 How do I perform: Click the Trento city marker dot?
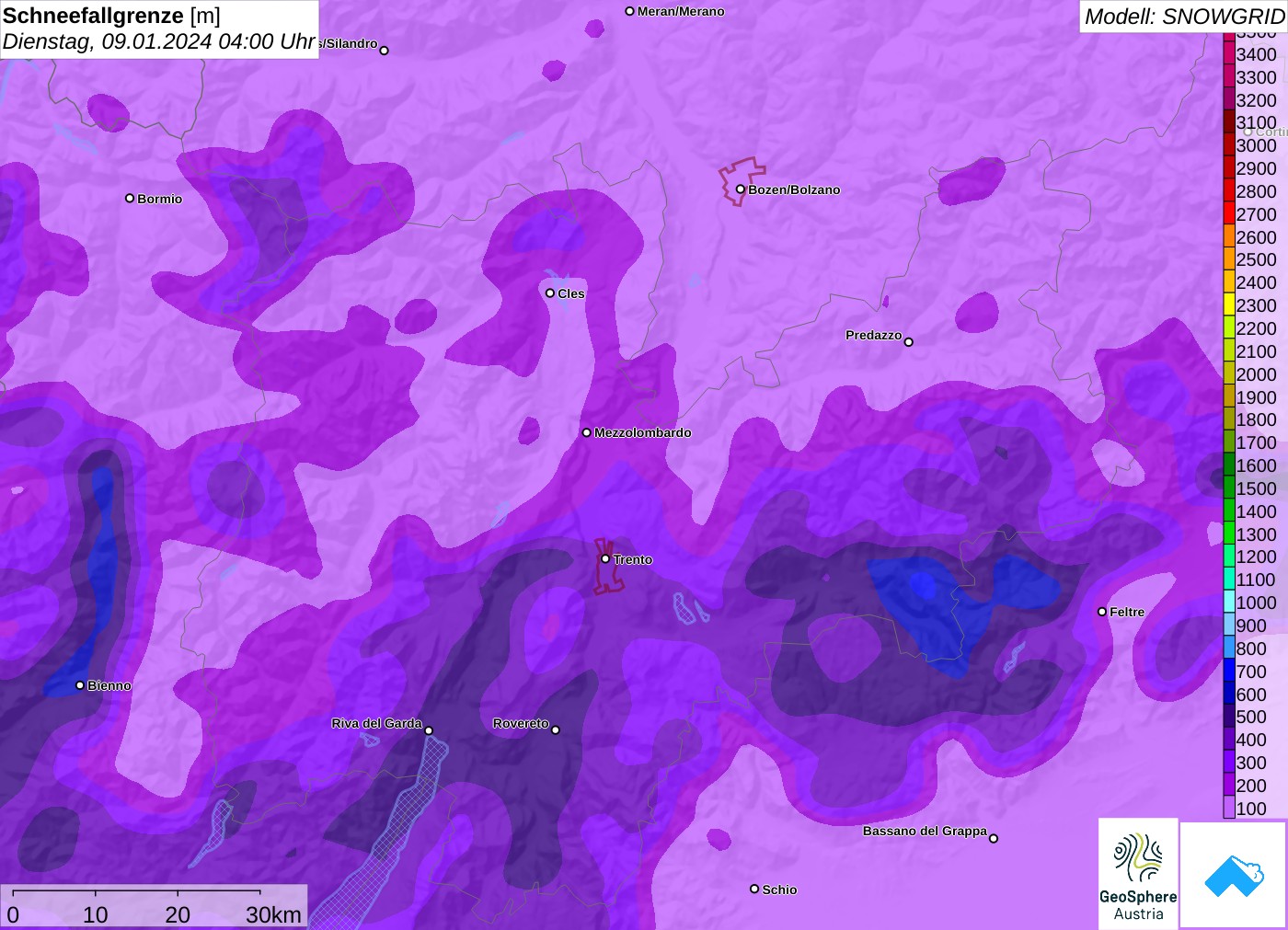point(605,558)
